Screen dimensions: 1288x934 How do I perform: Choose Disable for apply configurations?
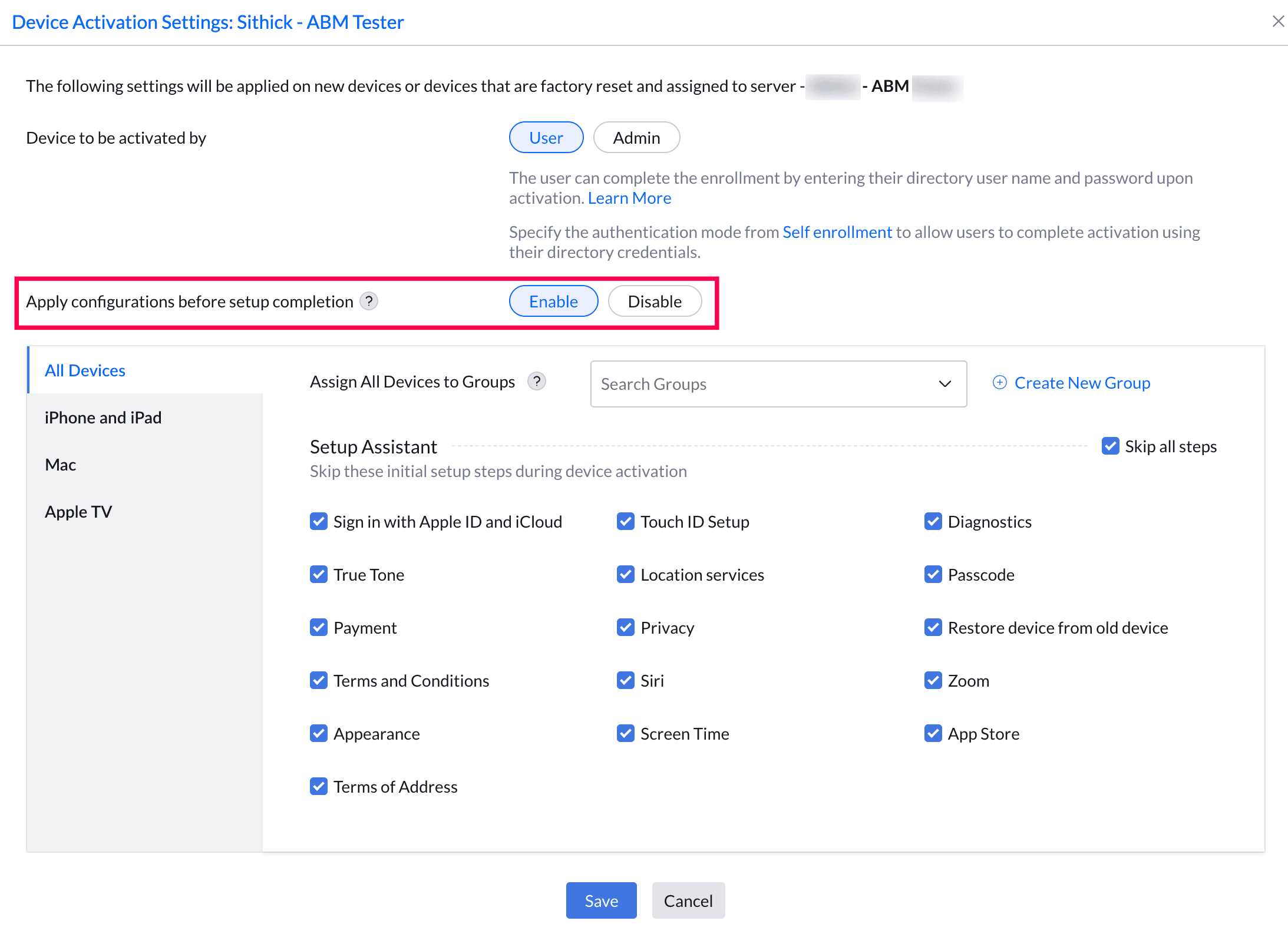[654, 302]
